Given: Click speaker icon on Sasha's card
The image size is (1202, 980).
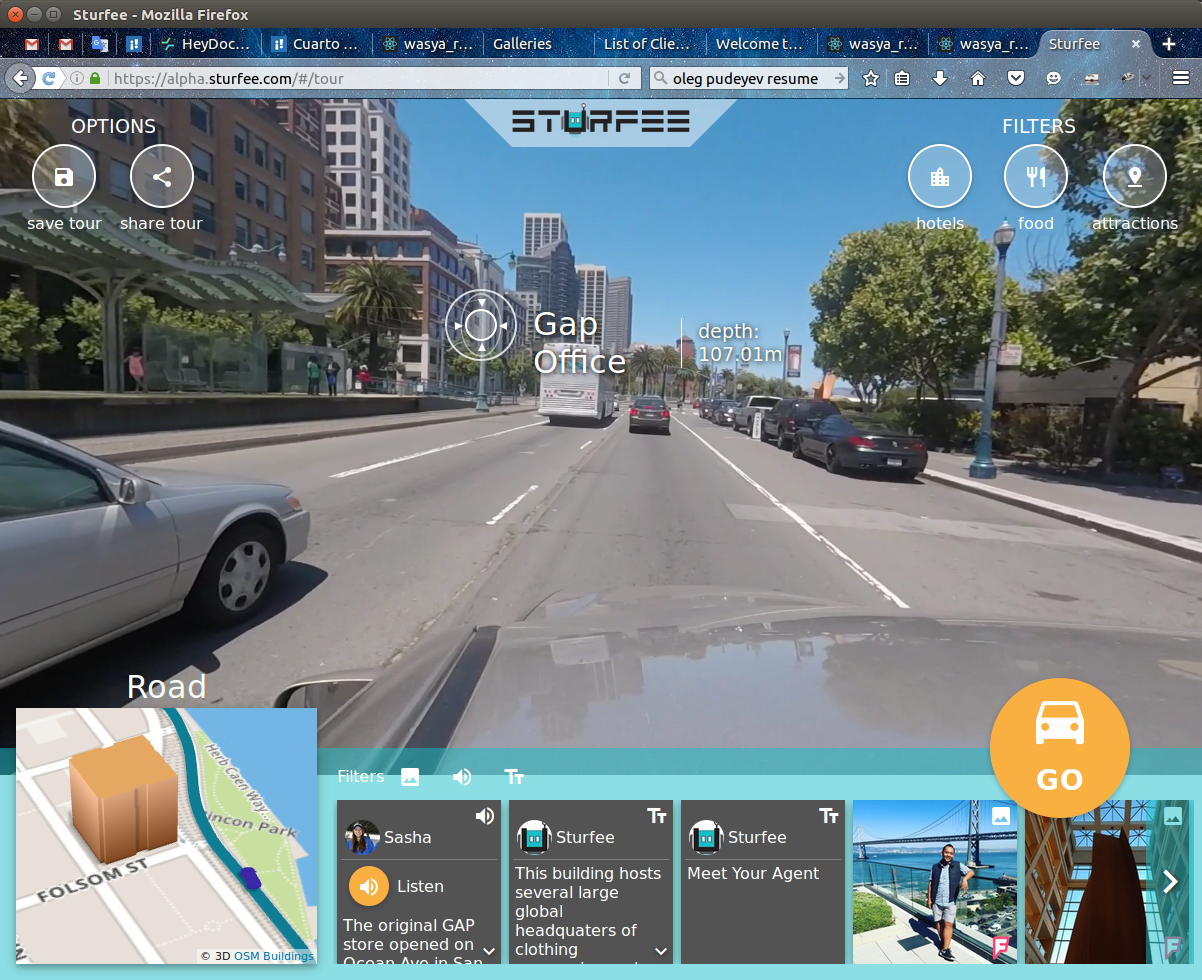Looking at the screenshot, I should [x=485, y=816].
